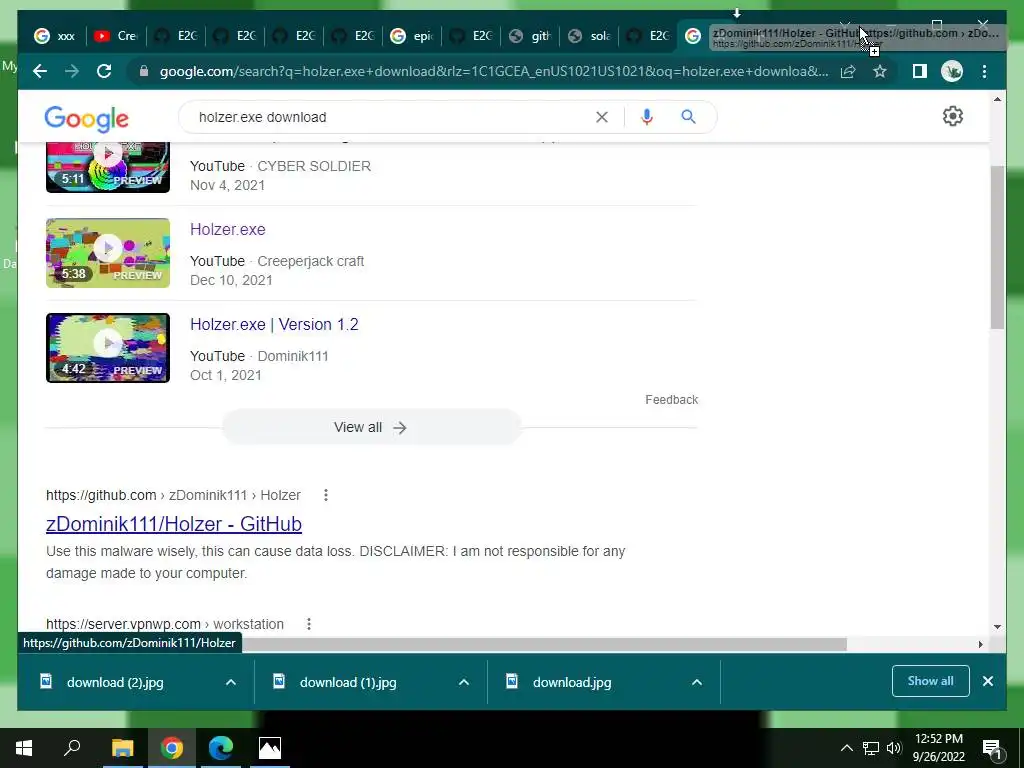Viewport: 1024px width, 768px height.
Task: Clear the search box text
Action: click(601, 117)
